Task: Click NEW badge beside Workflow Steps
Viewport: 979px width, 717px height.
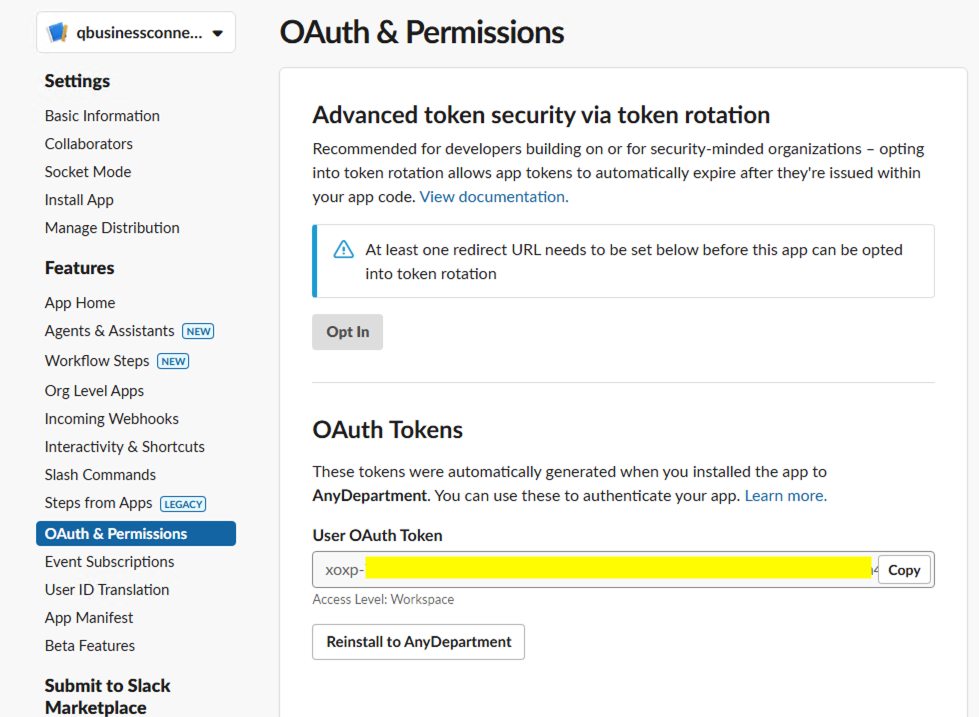Action: [x=173, y=362]
